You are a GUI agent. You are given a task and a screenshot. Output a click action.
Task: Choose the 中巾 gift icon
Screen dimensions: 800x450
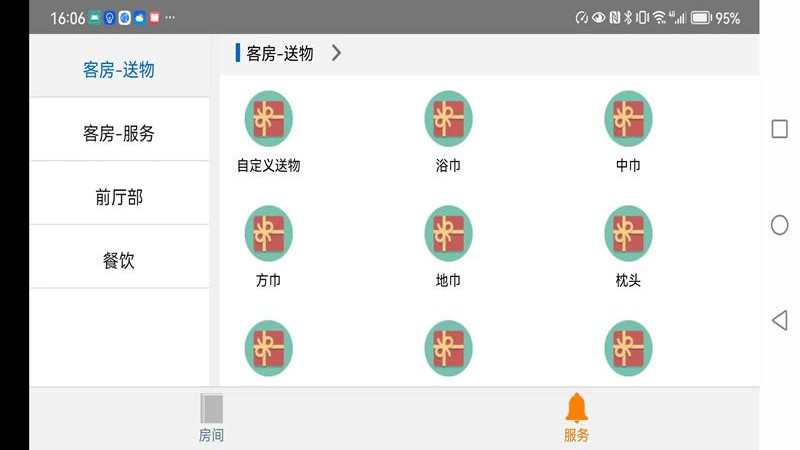(628, 118)
